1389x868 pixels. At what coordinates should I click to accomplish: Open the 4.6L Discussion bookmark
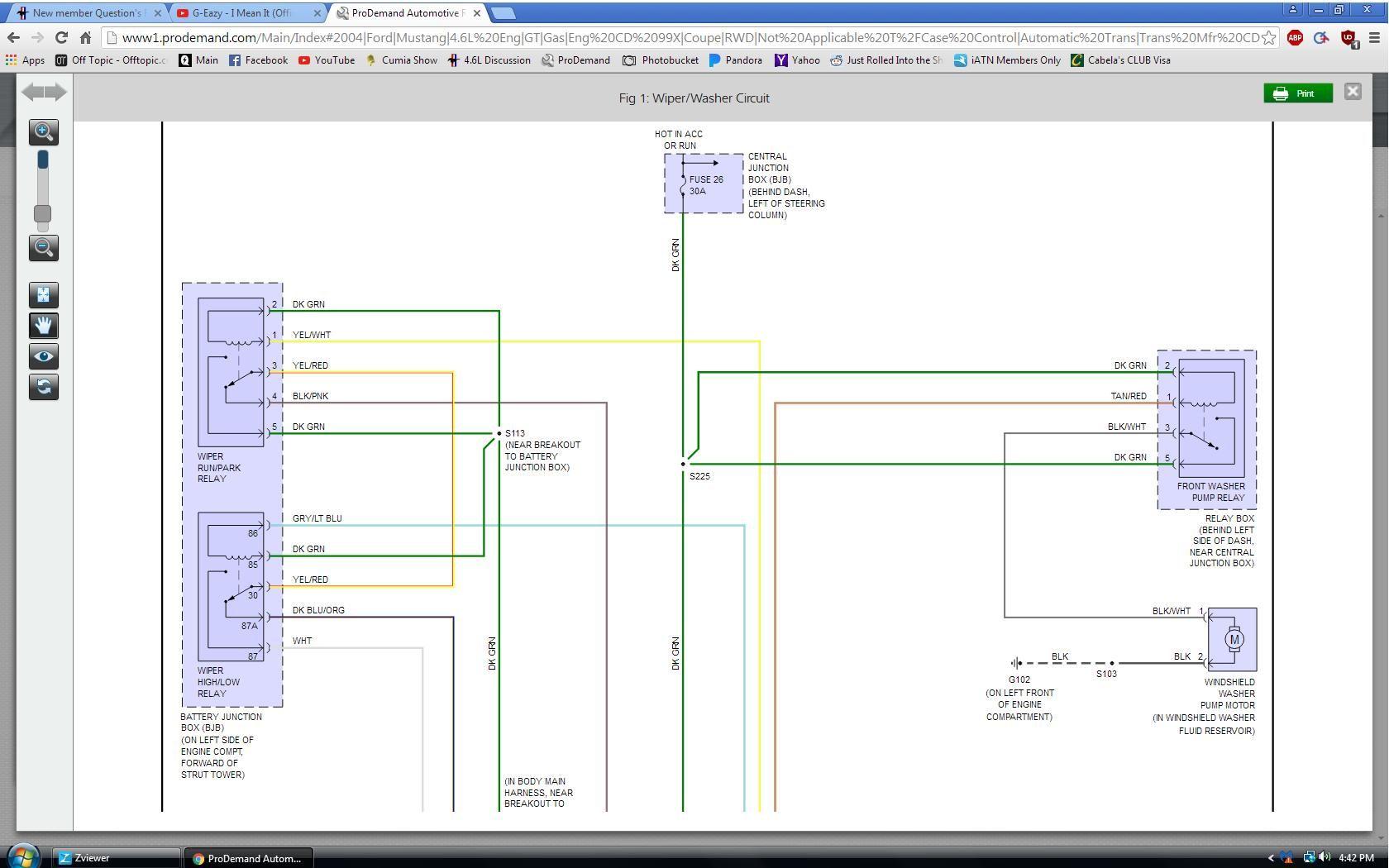tap(489, 60)
